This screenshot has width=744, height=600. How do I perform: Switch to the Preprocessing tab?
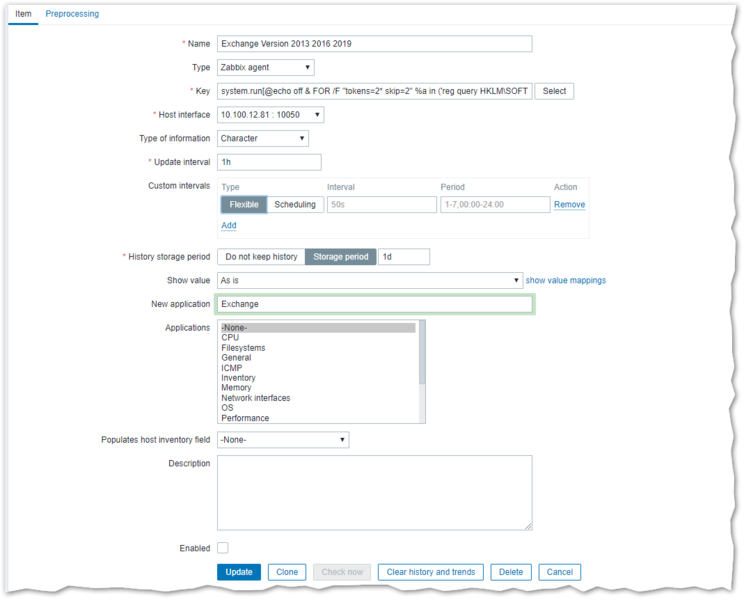pyautogui.click(x=72, y=14)
